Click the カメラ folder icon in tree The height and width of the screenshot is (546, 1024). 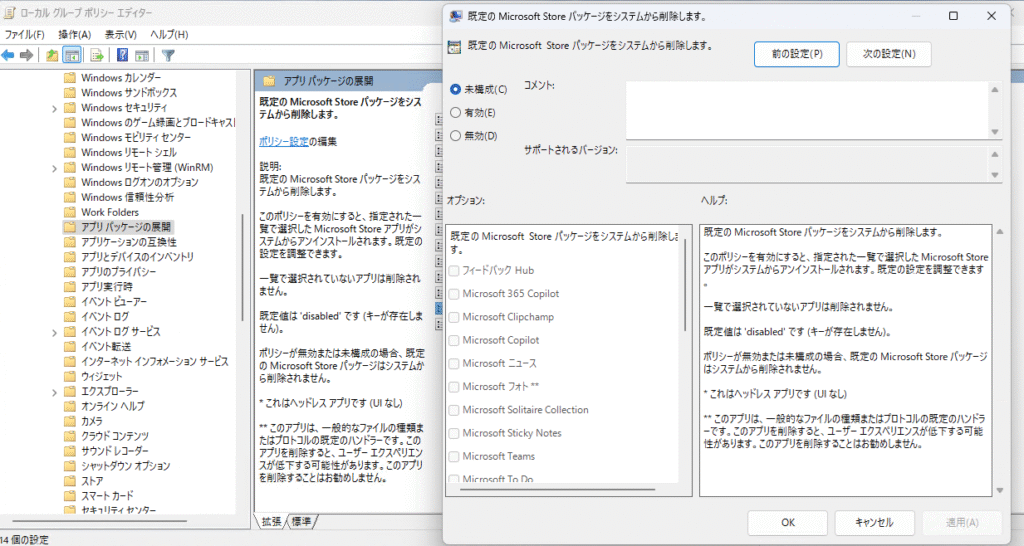(70, 421)
